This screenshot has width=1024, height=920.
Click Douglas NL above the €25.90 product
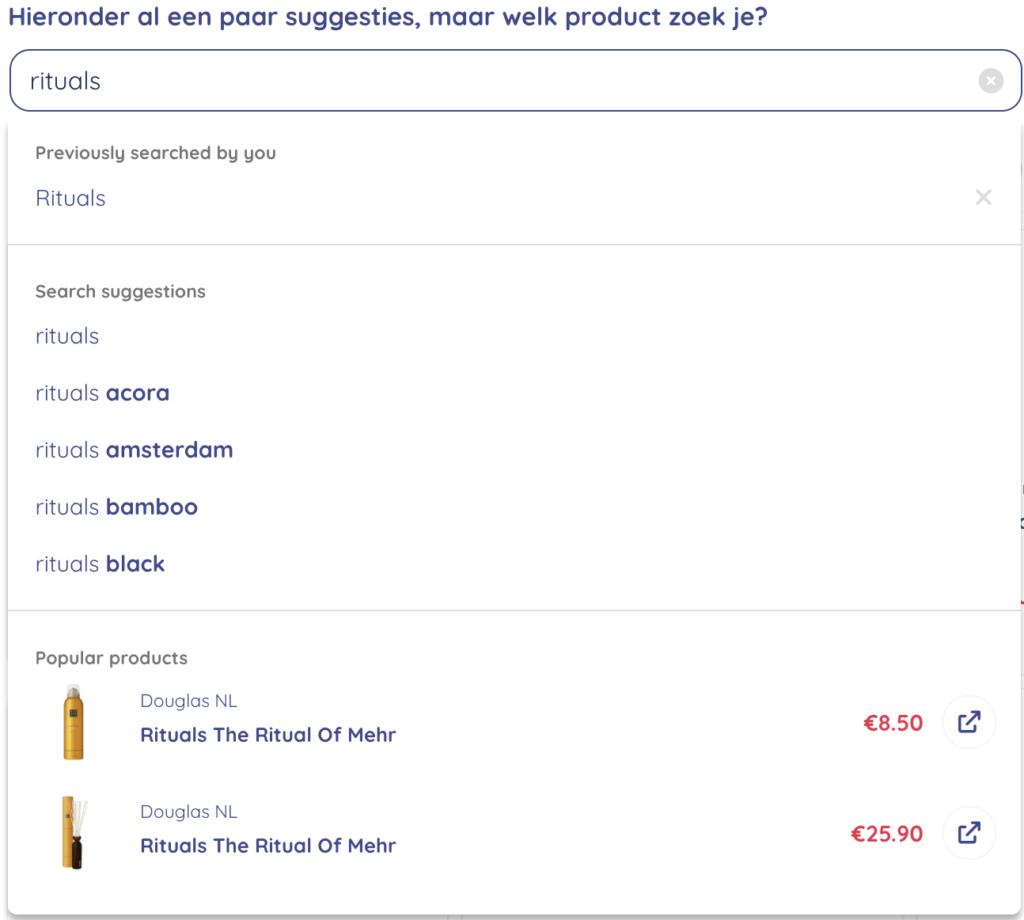coord(189,812)
